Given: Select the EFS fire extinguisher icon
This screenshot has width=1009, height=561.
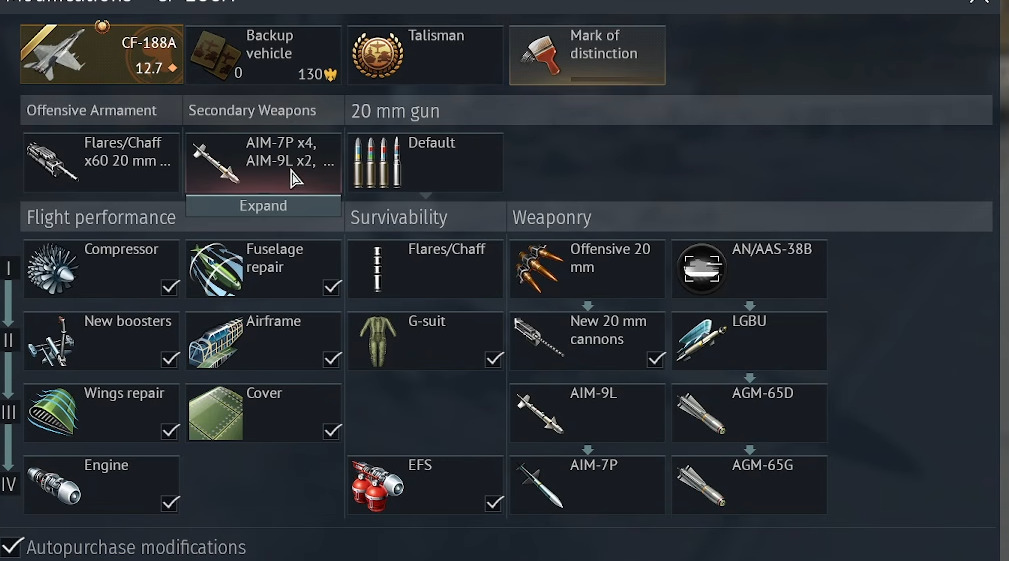Looking at the screenshot, I should click(x=377, y=485).
